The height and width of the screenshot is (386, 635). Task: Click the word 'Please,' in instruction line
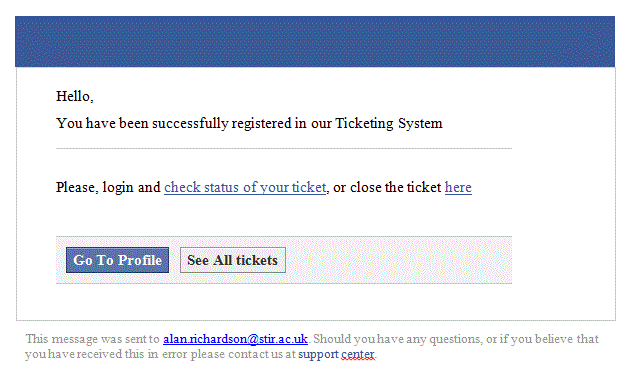pos(77,188)
